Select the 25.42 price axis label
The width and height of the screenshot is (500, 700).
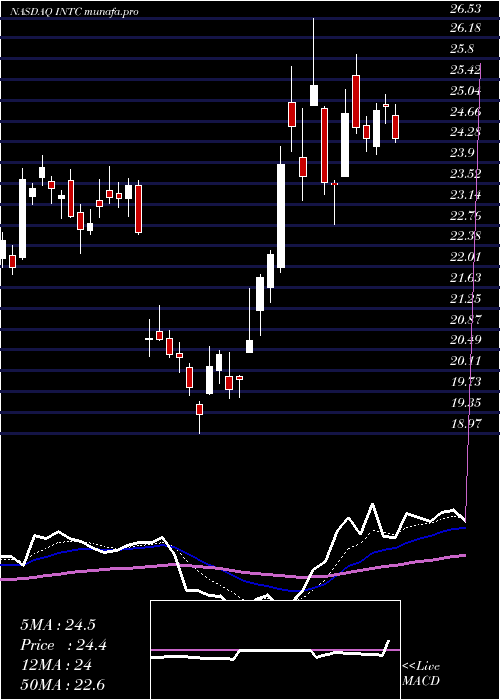[x=465, y=70]
